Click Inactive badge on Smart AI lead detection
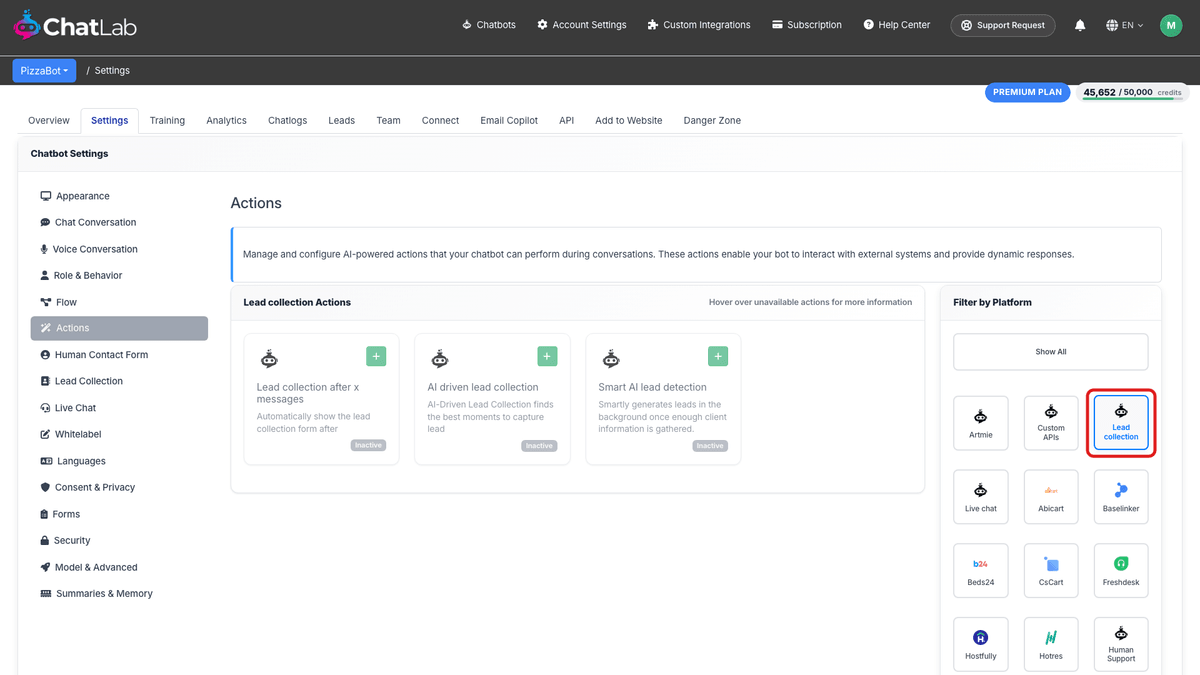The height and width of the screenshot is (675, 1200). pos(710,446)
